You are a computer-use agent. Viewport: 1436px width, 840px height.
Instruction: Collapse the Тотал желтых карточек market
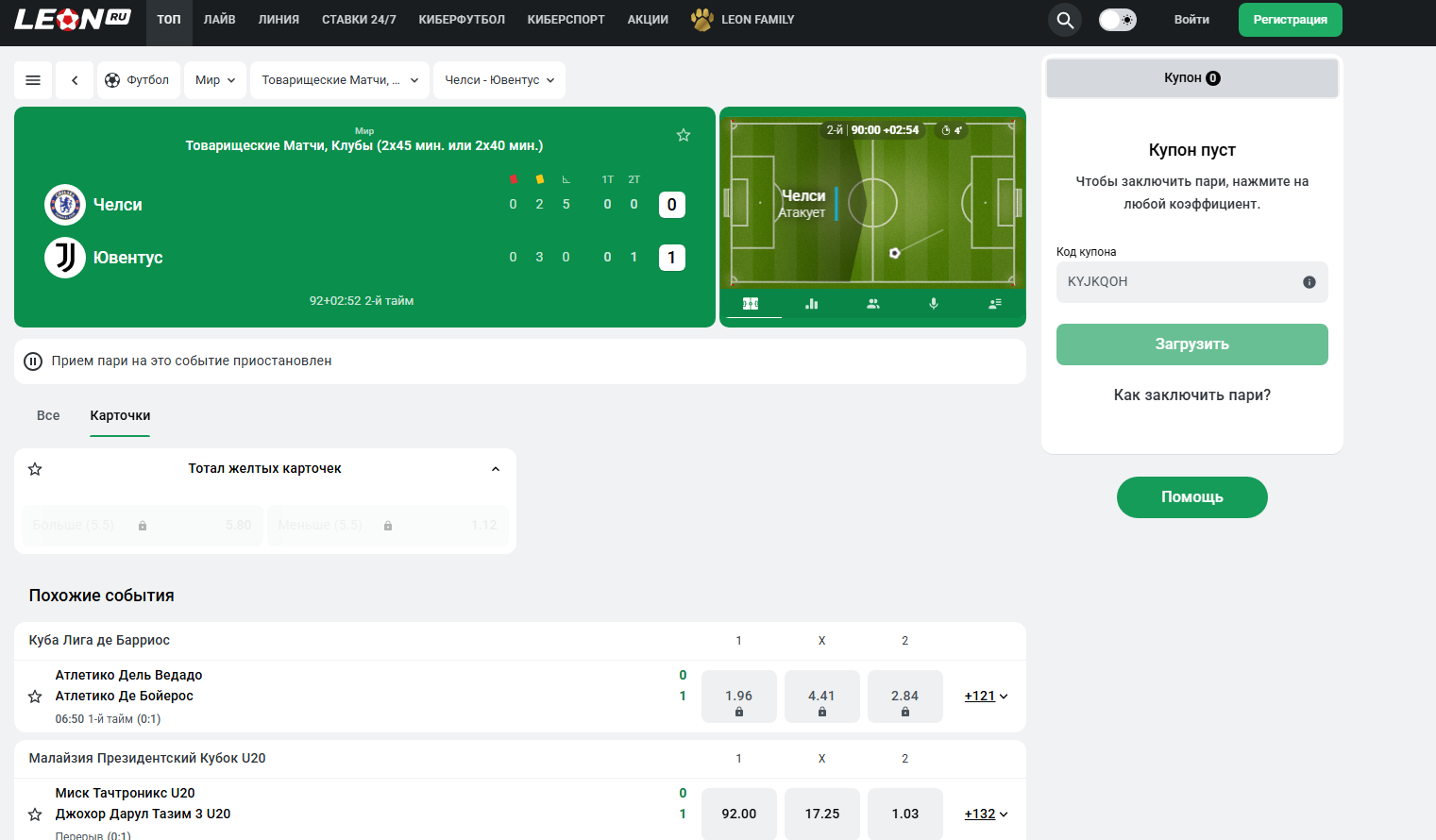click(496, 469)
